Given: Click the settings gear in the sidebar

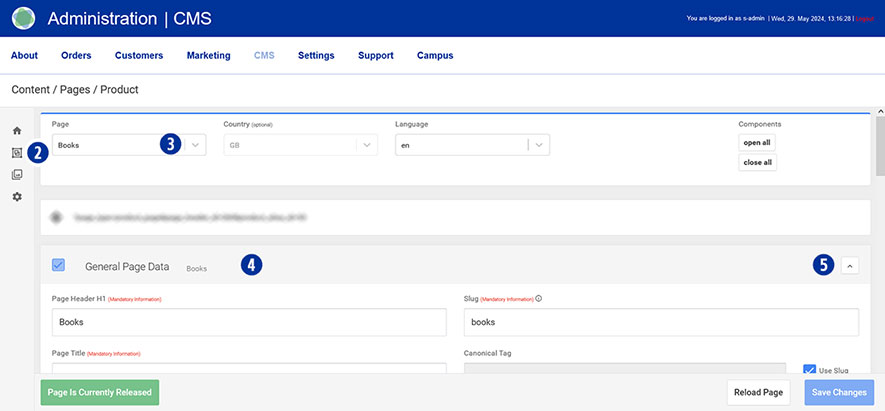Looking at the screenshot, I should [x=16, y=197].
